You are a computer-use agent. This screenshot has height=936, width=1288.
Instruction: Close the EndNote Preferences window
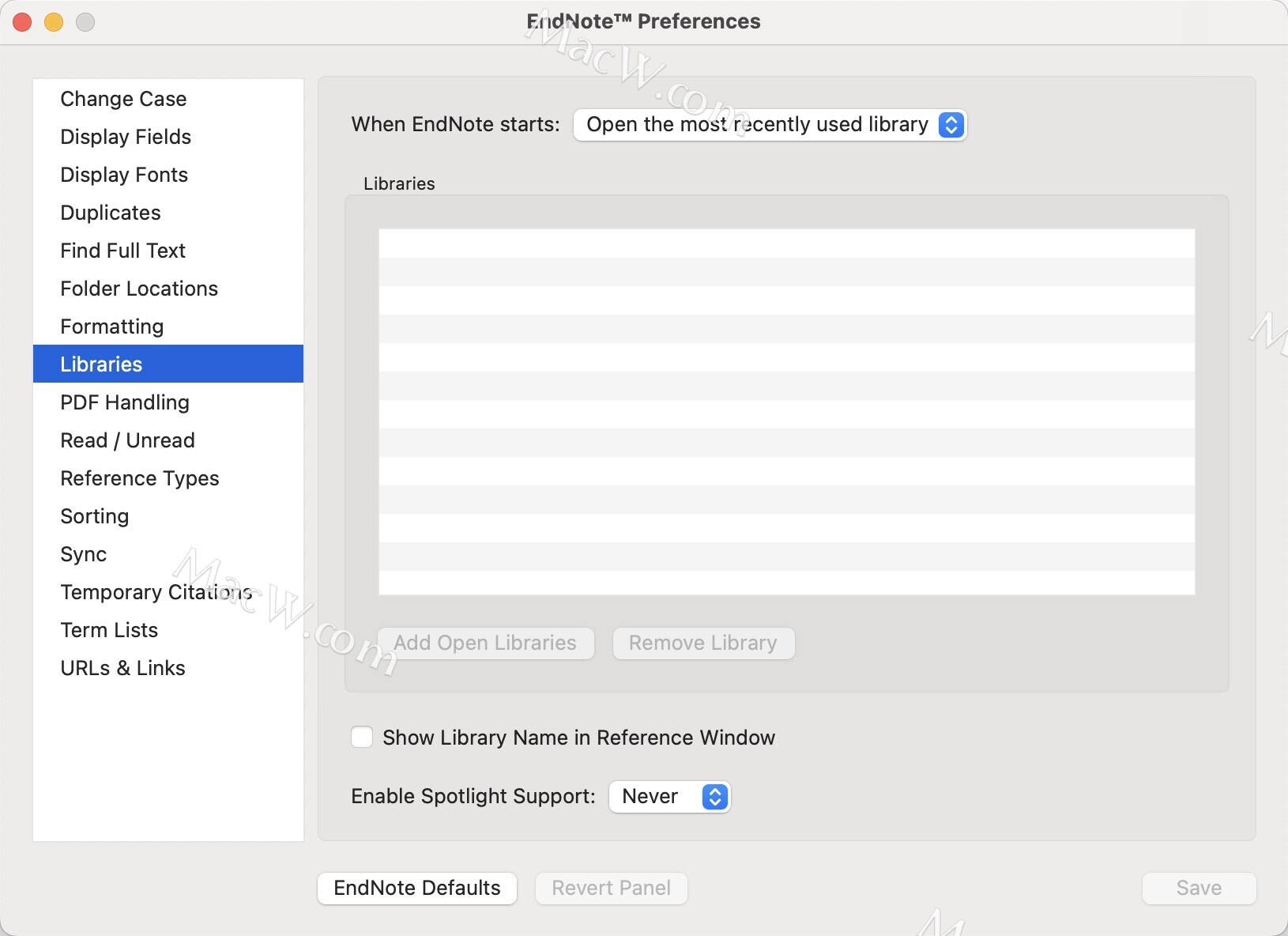pos(23,22)
